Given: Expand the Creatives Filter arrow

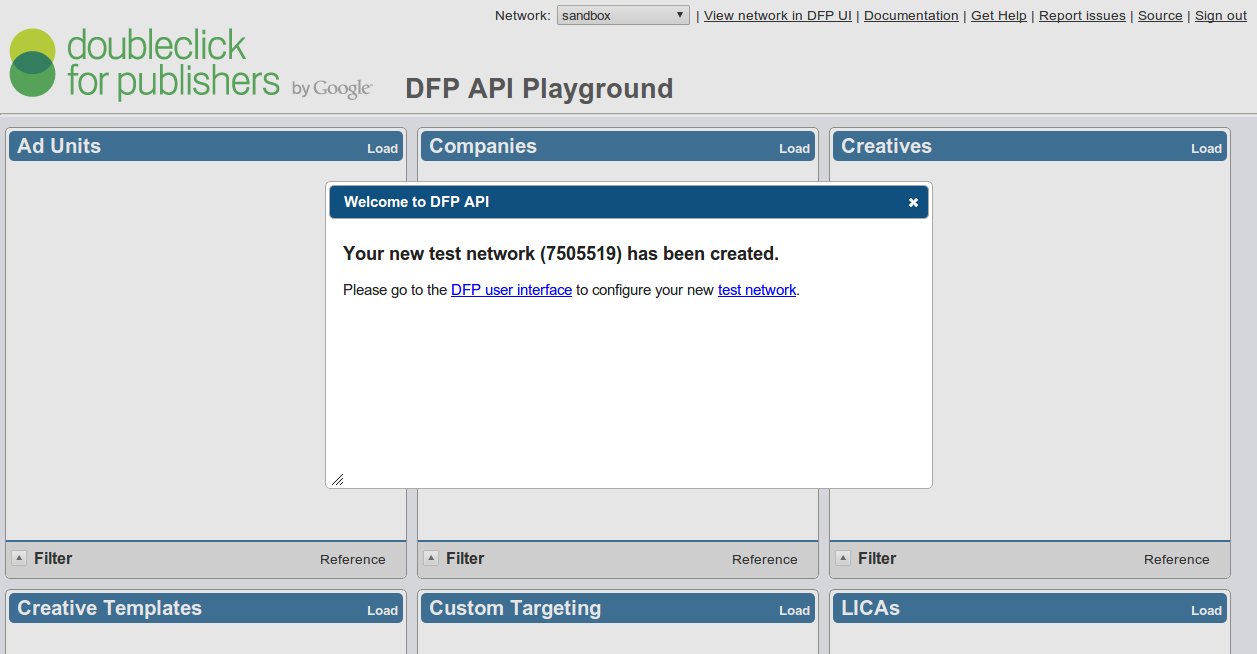Looking at the screenshot, I should (843, 558).
